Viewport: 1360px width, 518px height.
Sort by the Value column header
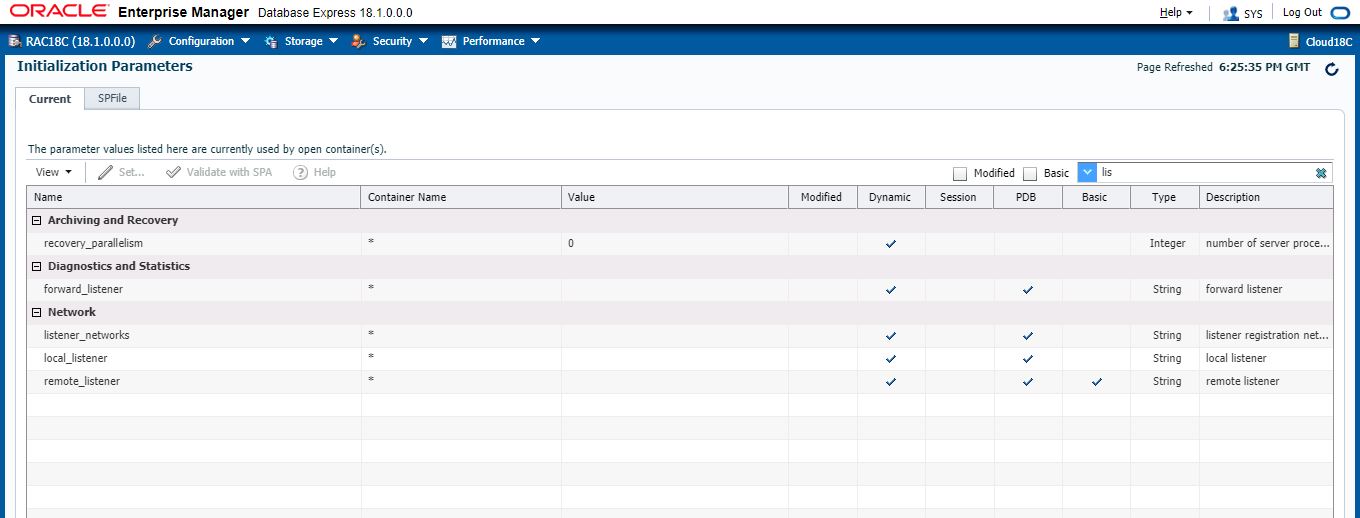pyautogui.click(x=675, y=197)
